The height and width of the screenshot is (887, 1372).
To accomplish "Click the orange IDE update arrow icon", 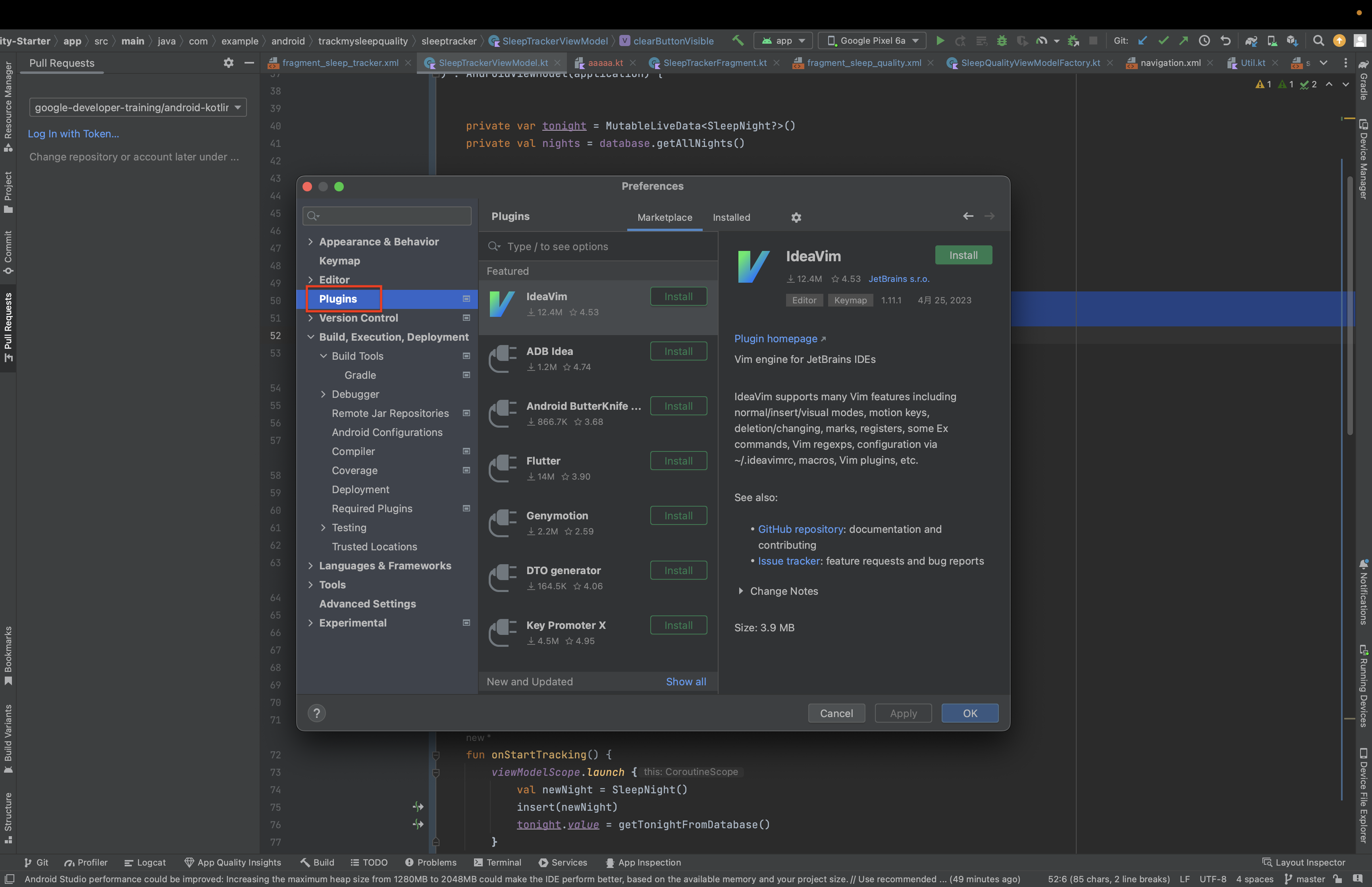I will point(1340,40).
